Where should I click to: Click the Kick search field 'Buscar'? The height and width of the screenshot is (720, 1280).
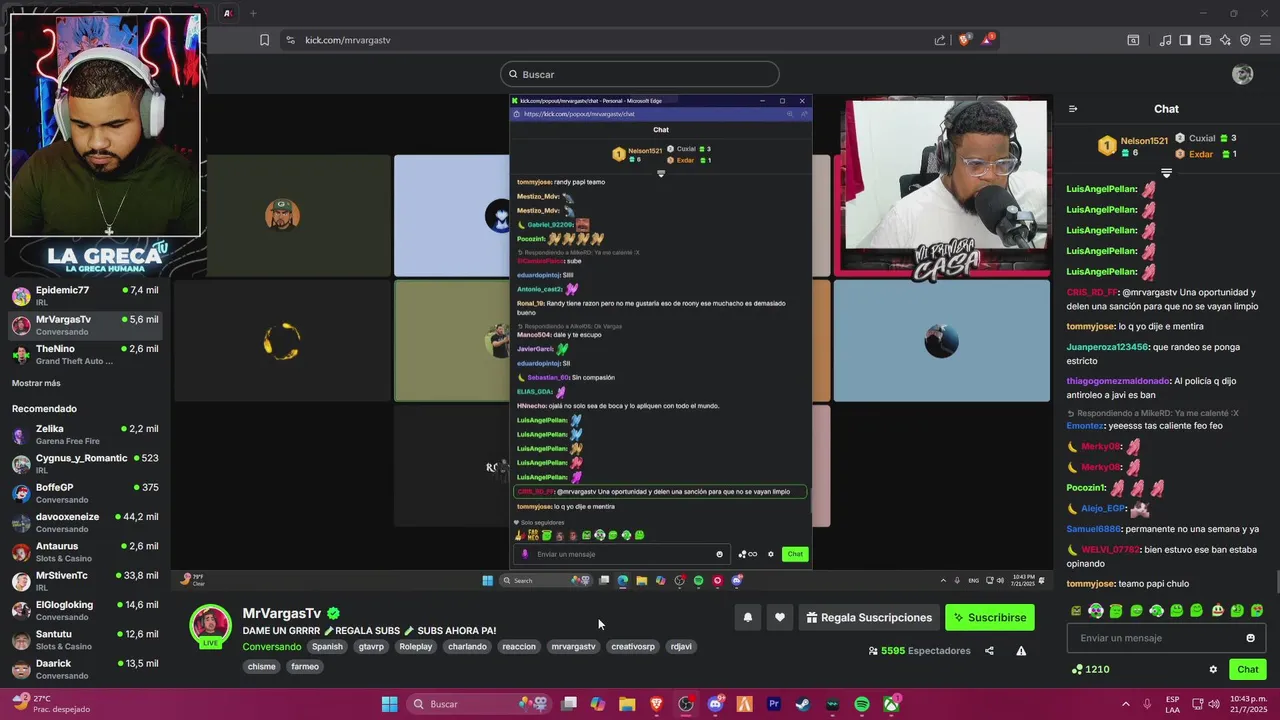tap(640, 74)
